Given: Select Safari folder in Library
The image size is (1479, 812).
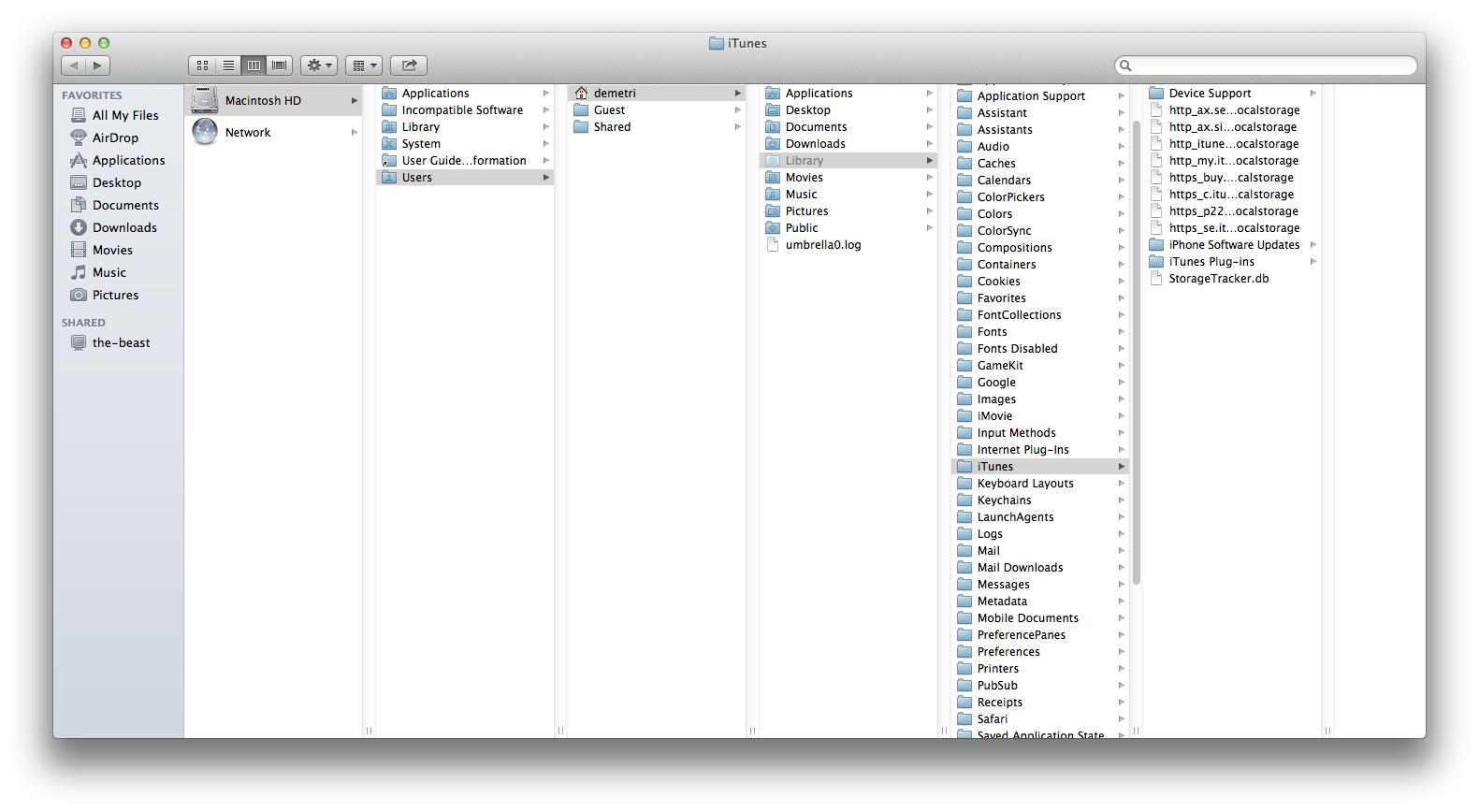Looking at the screenshot, I should [1039, 718].
